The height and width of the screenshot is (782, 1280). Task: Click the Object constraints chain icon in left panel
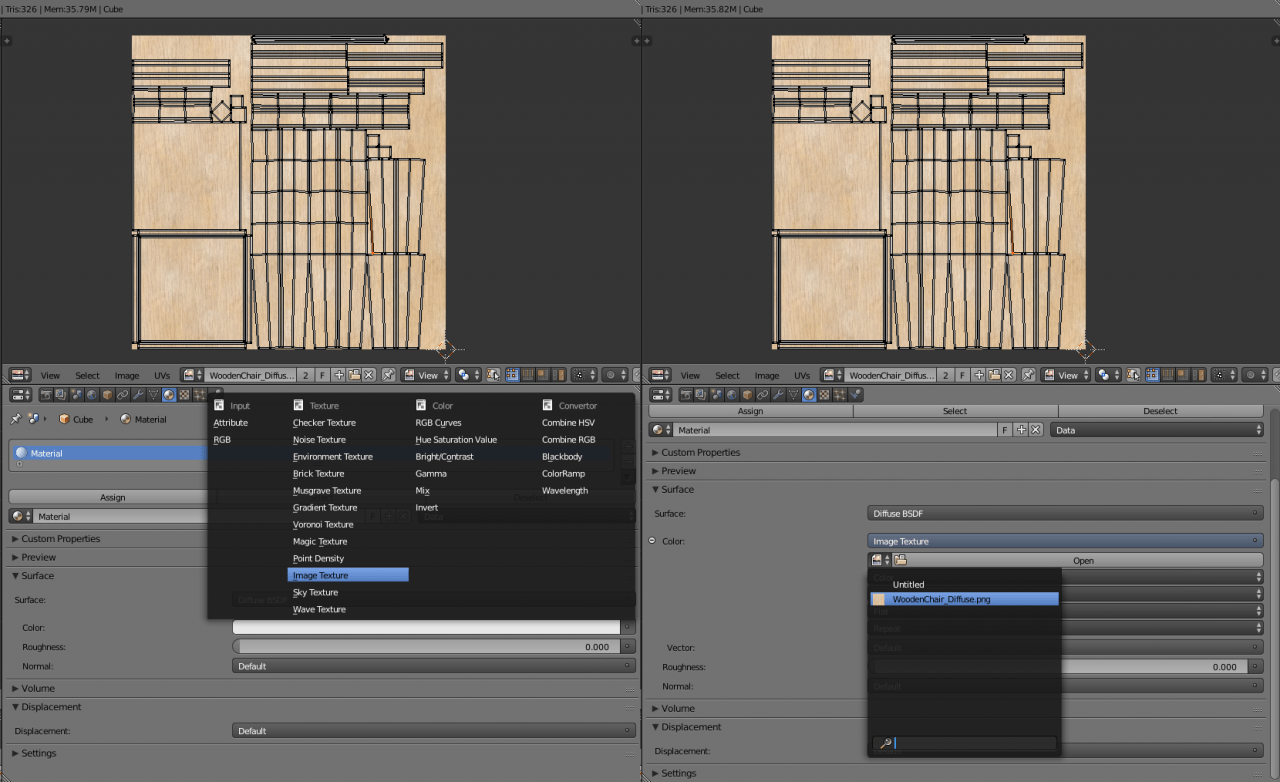[123, 395]
